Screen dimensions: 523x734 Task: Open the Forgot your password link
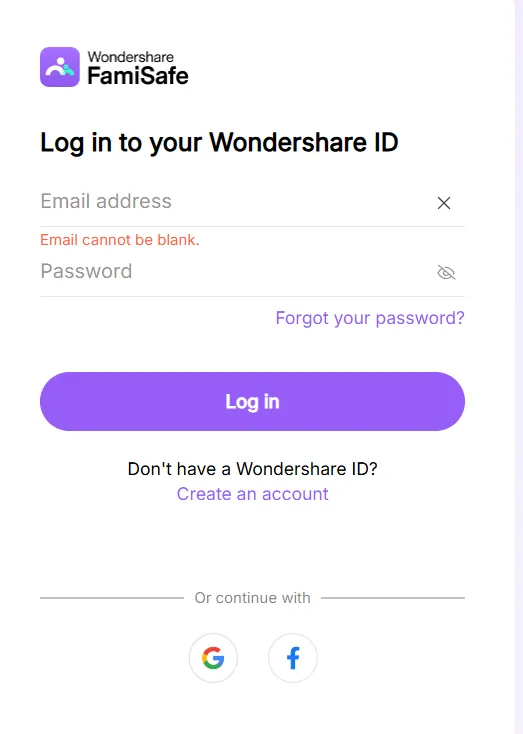(370, 318)
